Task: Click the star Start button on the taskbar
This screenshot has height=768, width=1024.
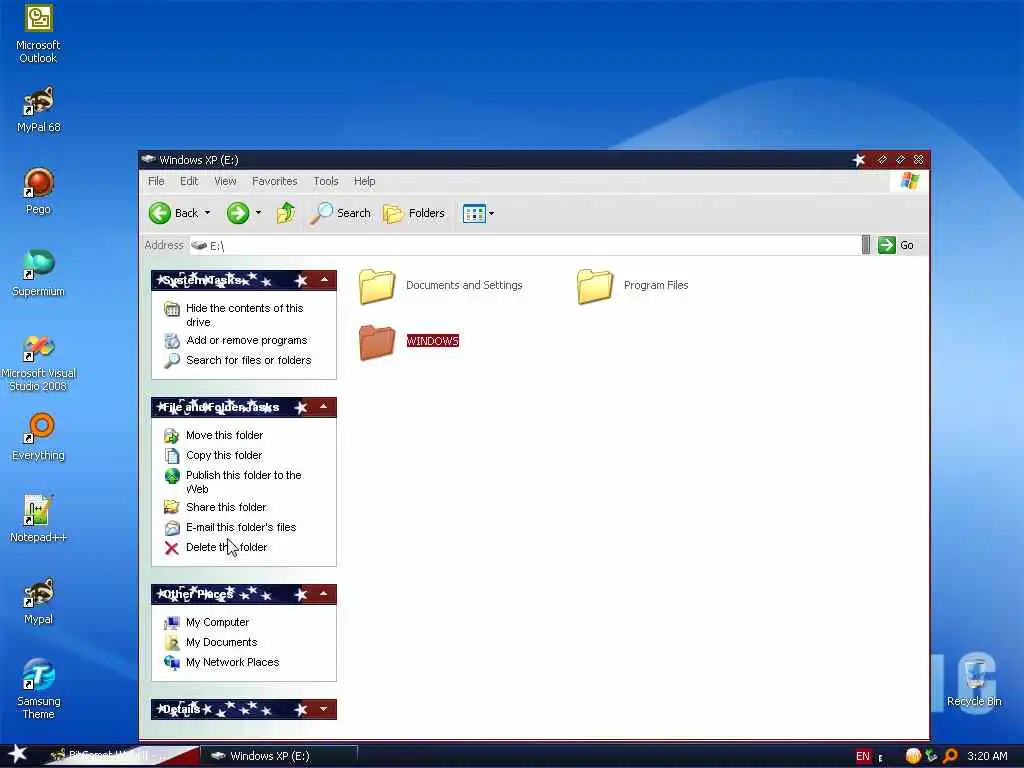Action: click(17, 754)
